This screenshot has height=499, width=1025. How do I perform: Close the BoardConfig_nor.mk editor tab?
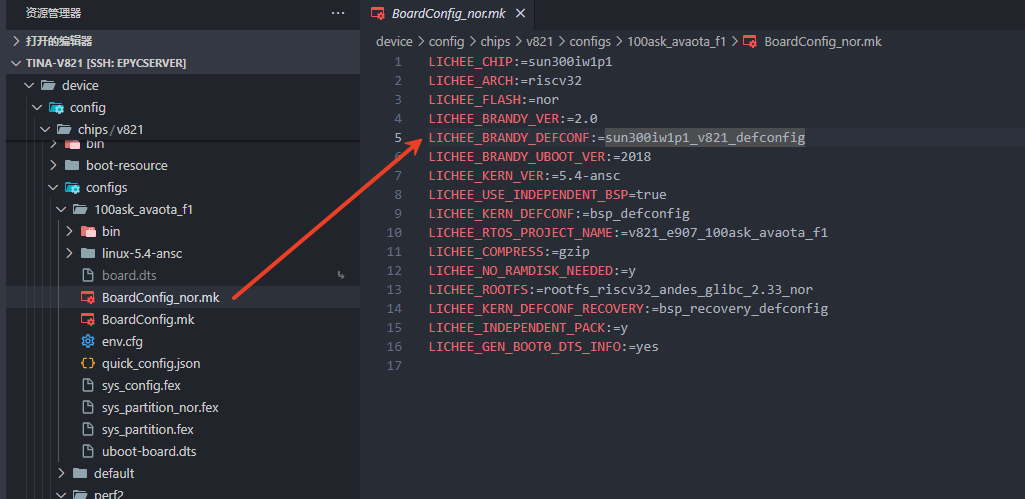[520, 13]
